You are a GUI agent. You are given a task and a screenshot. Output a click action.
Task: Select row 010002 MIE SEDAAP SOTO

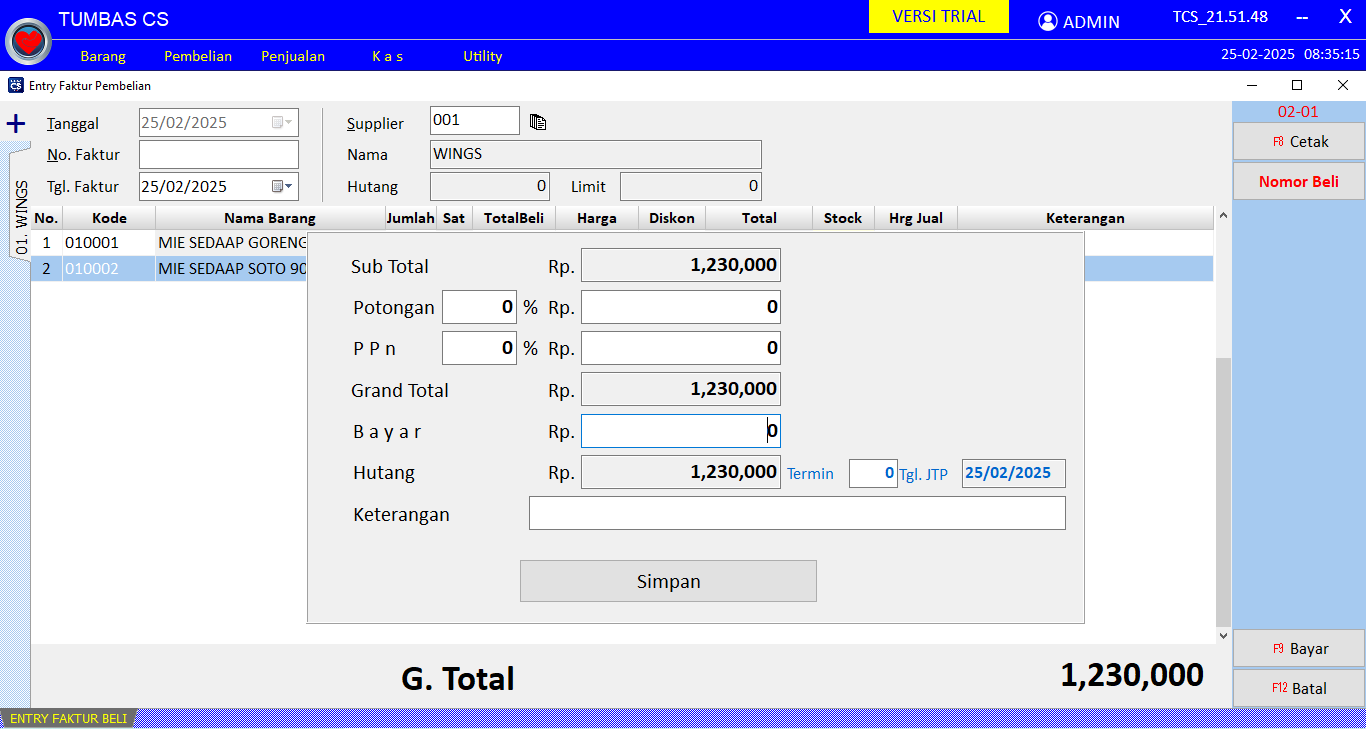click(170, 268)
